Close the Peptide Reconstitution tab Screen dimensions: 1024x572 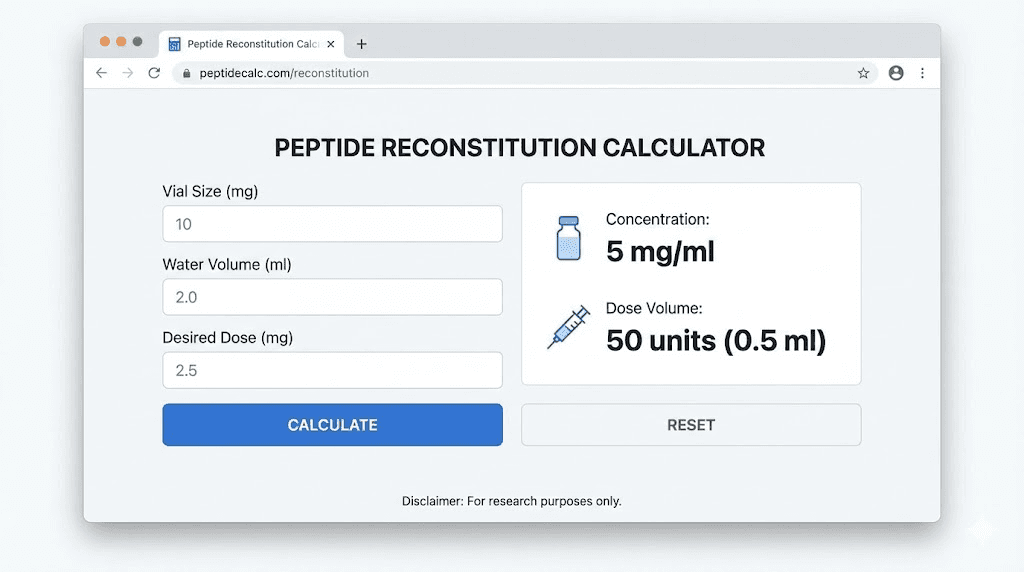click(x=330, y=44)
